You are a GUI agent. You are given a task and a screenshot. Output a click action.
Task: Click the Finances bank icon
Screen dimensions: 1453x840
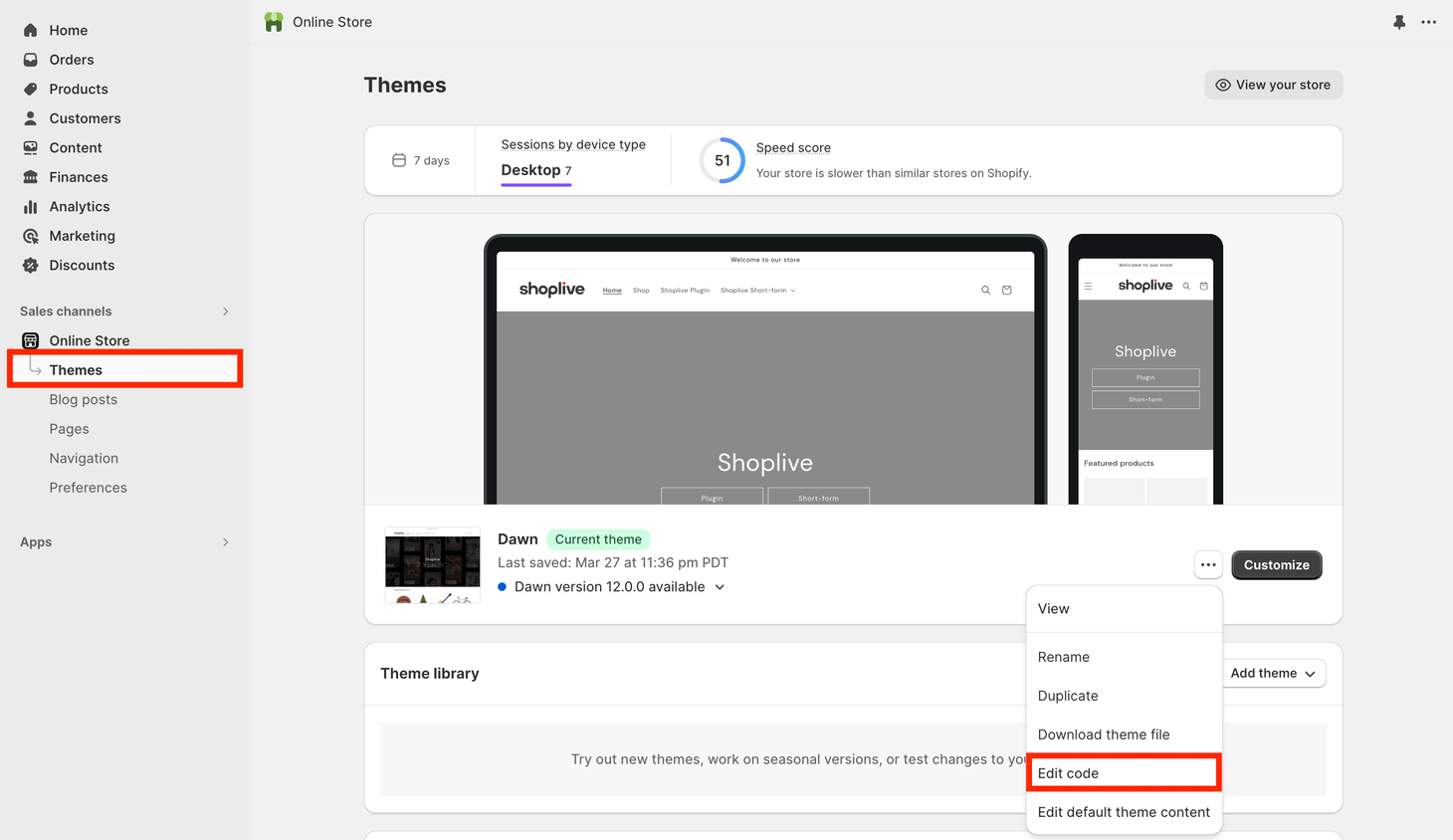[x=31, y=177]
